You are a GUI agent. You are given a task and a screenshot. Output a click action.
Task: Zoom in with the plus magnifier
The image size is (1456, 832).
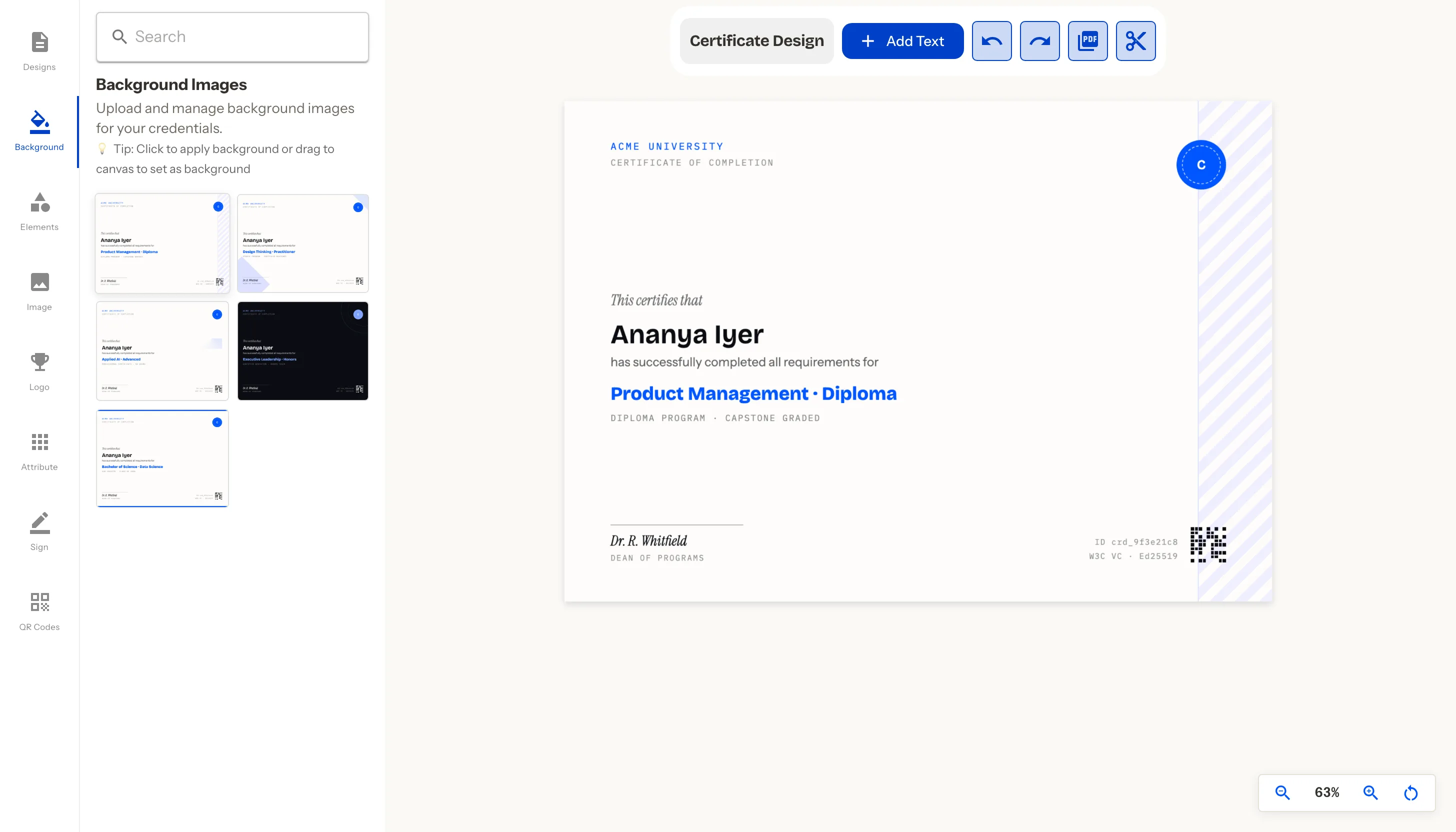(x=1370, y=792)
